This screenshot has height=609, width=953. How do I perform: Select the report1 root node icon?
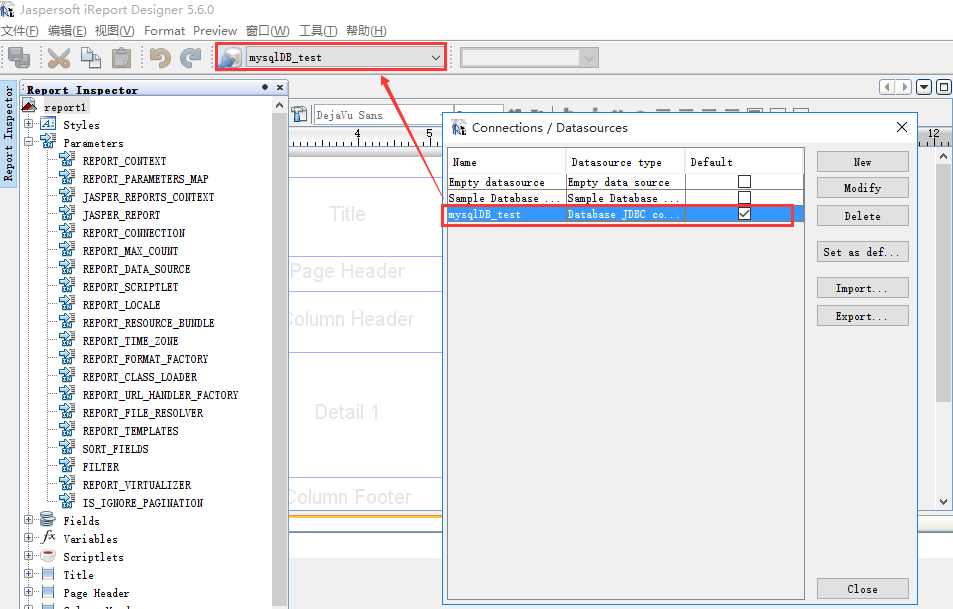(x=29, y=106)
